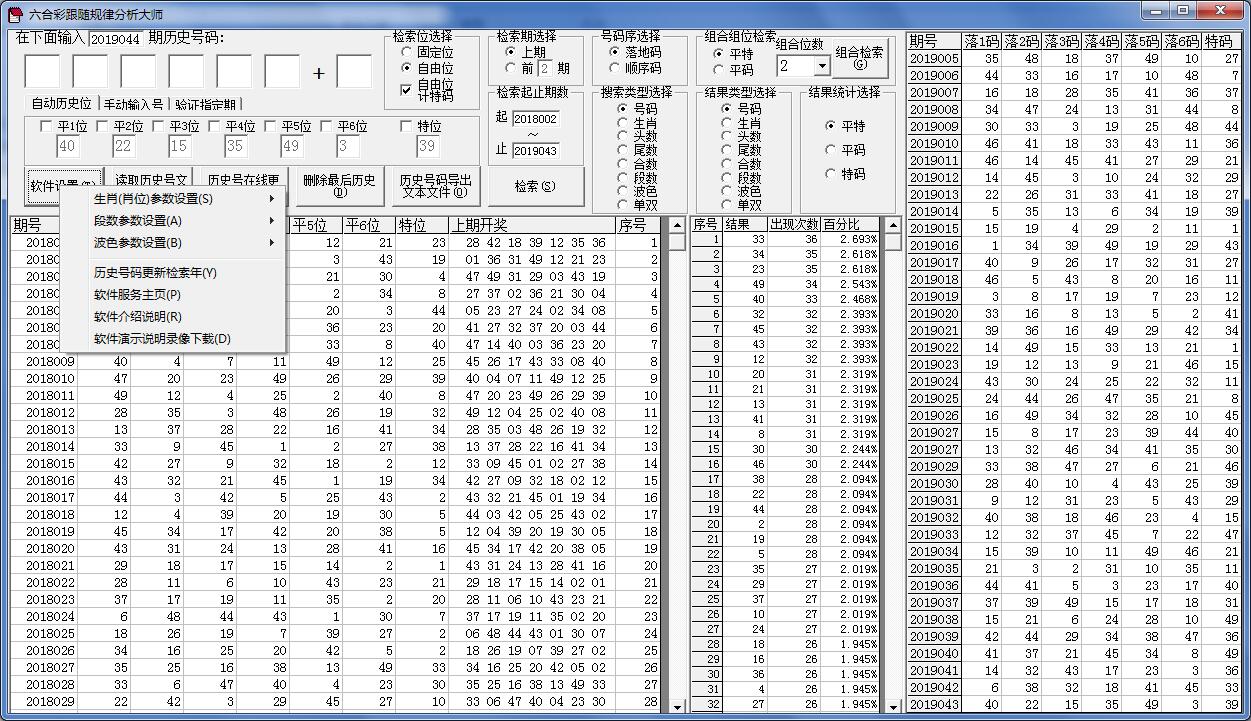Open 软件服务主页(P) from the menu

pyautogui.click(x=137, y=295)
